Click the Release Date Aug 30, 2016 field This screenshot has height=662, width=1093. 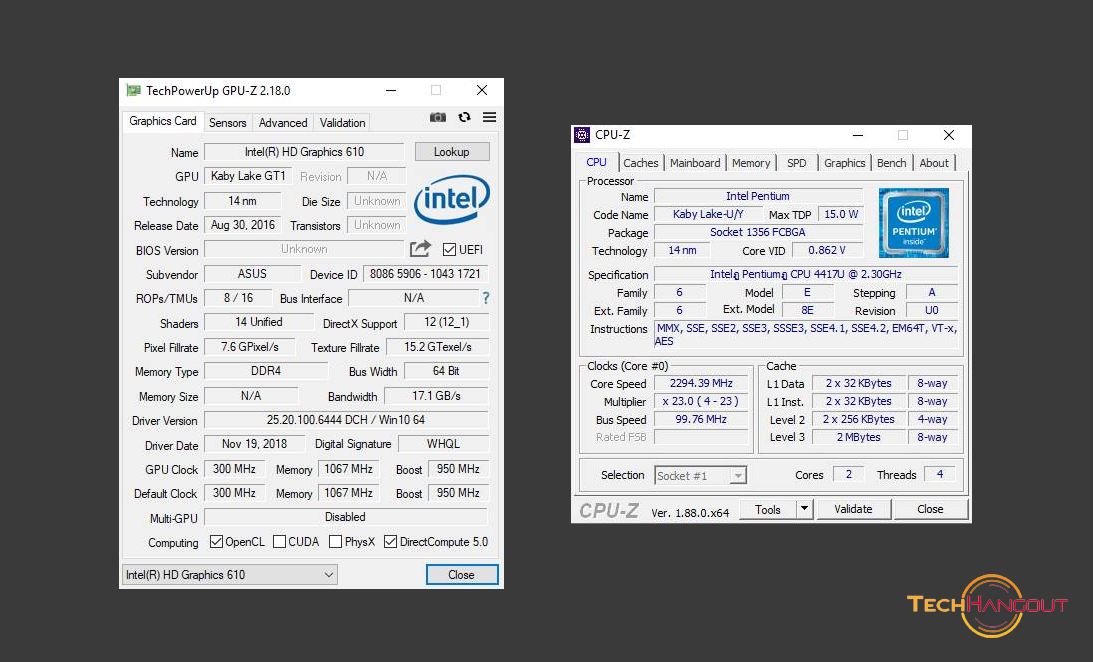pyautogui.click(x=243, y=225)
